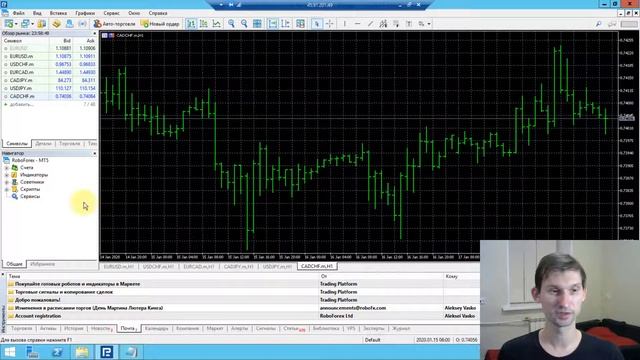Switch to the Детали tab
This screenshot has height=360, width=640.
pyautogui.click(x=43, y=144)
